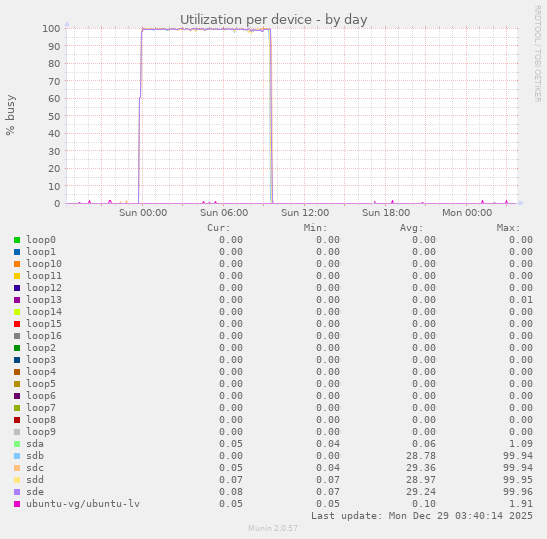547x539 pixels.
Task: Click the sde current value 0.08
Action: click(231, 492)
